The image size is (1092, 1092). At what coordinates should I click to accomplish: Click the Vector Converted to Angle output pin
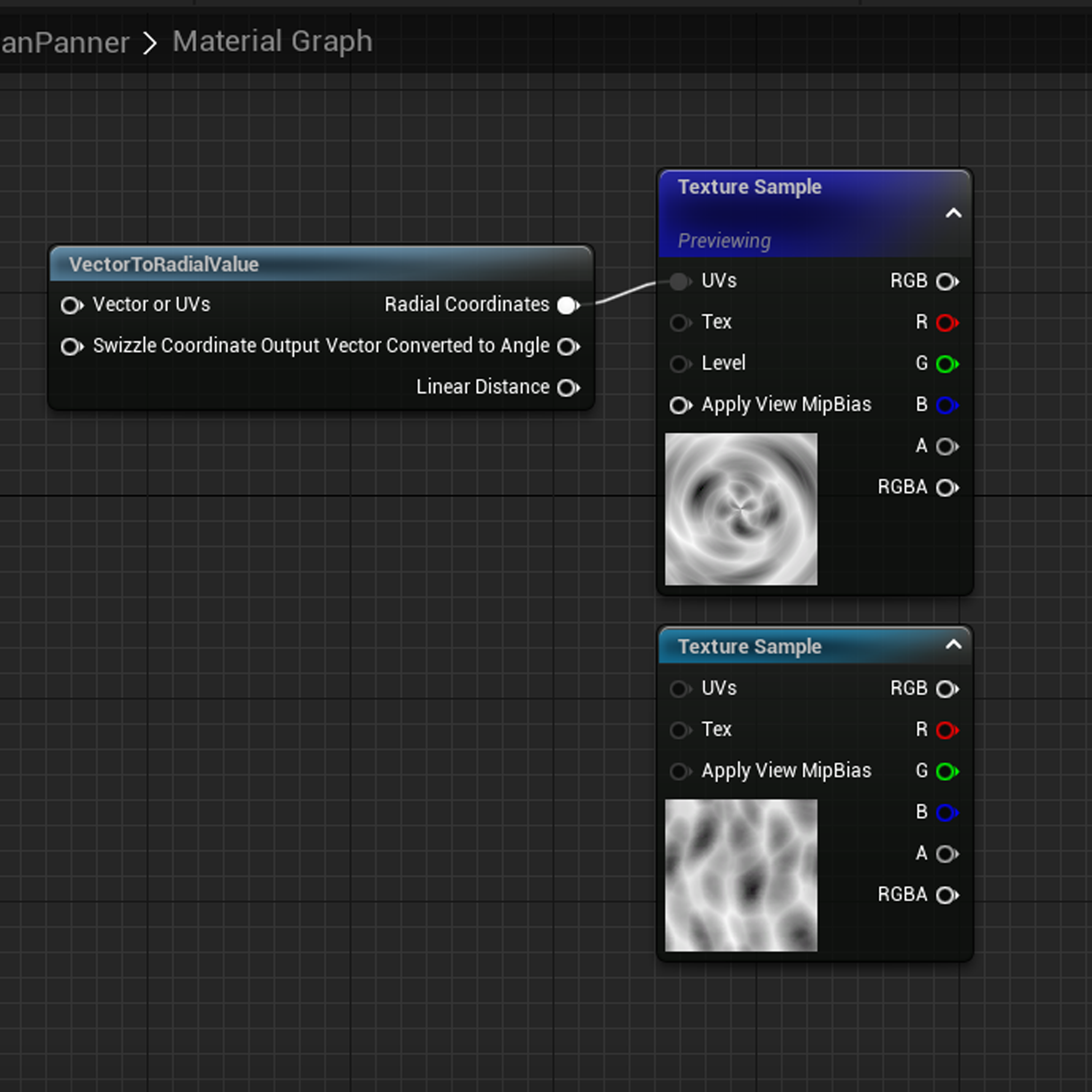tap(567, 347)
